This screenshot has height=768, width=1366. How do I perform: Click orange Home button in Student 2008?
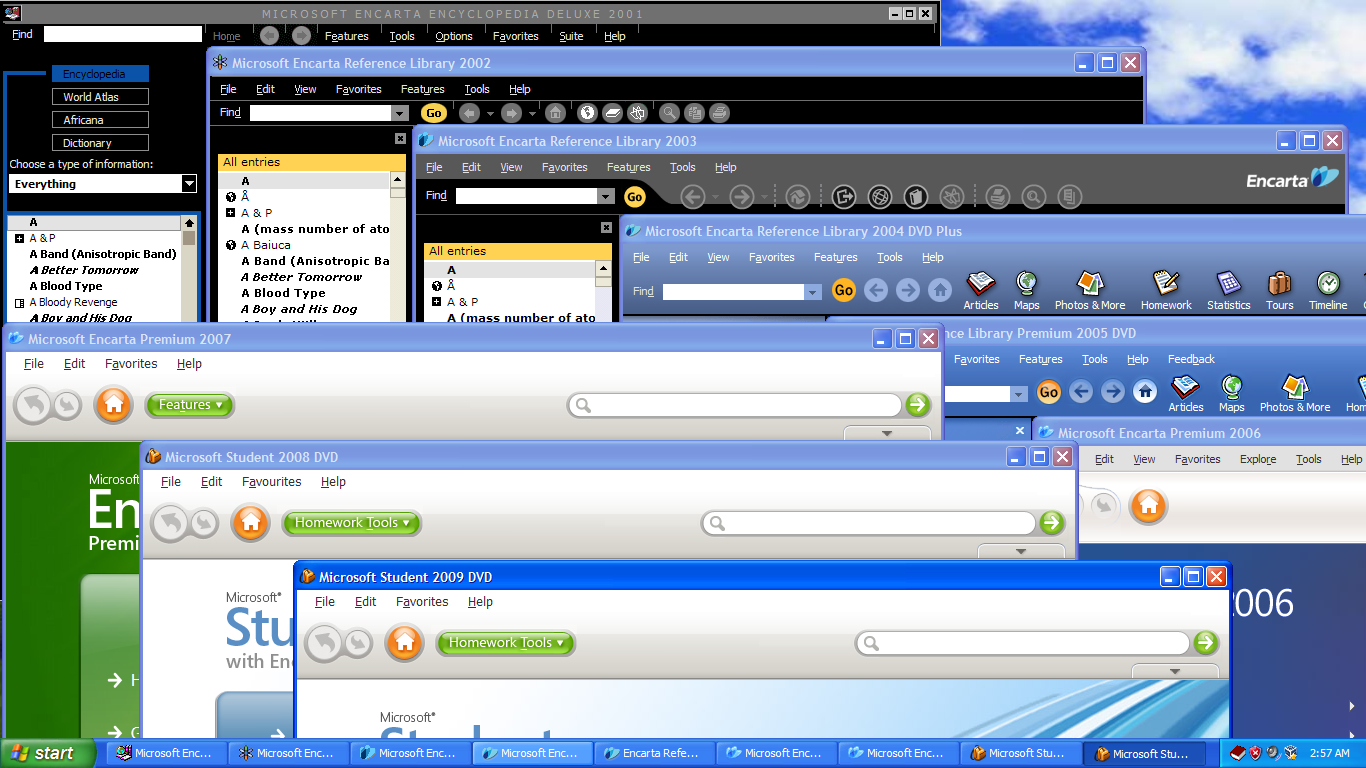coord(250,522)
